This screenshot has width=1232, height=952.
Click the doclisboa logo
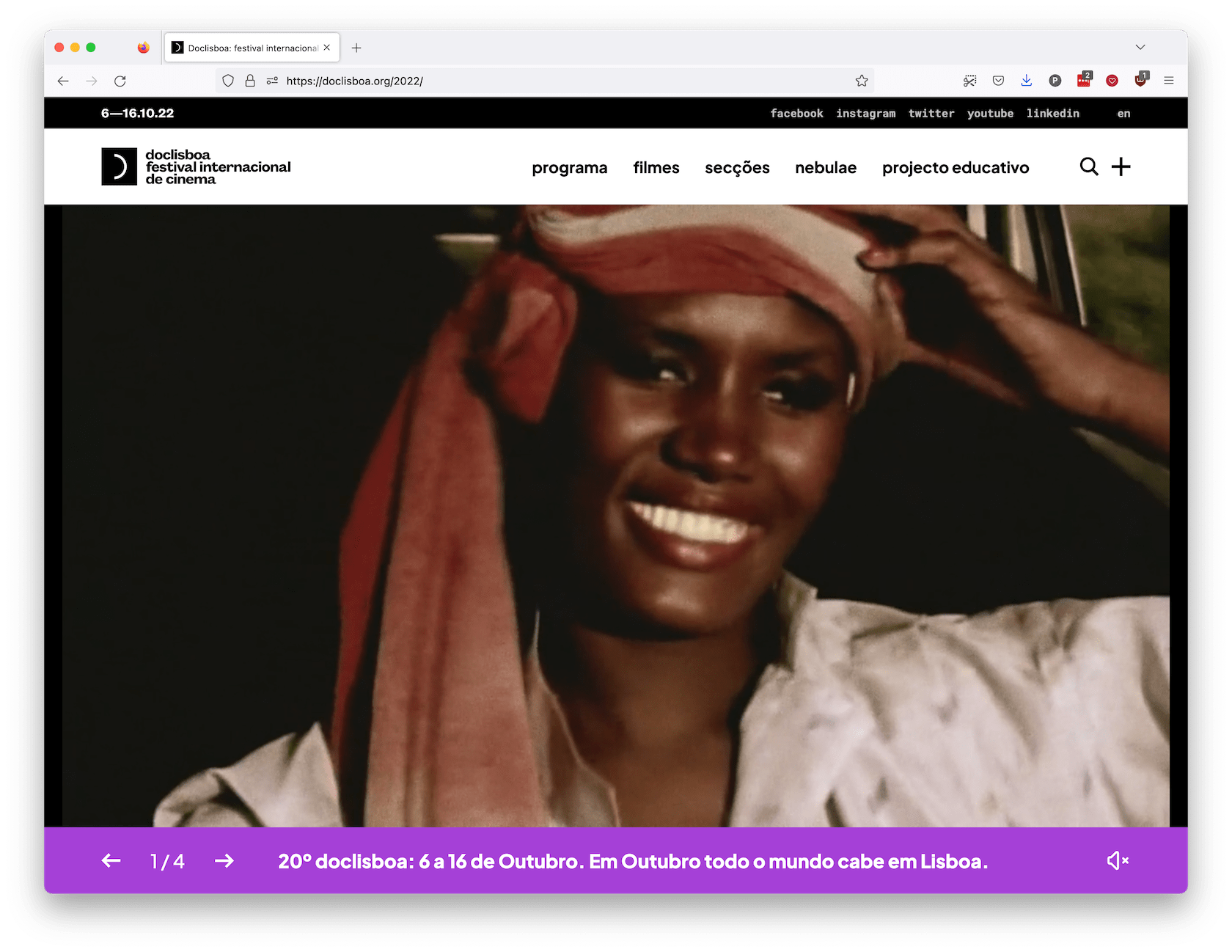coord(196,167)
